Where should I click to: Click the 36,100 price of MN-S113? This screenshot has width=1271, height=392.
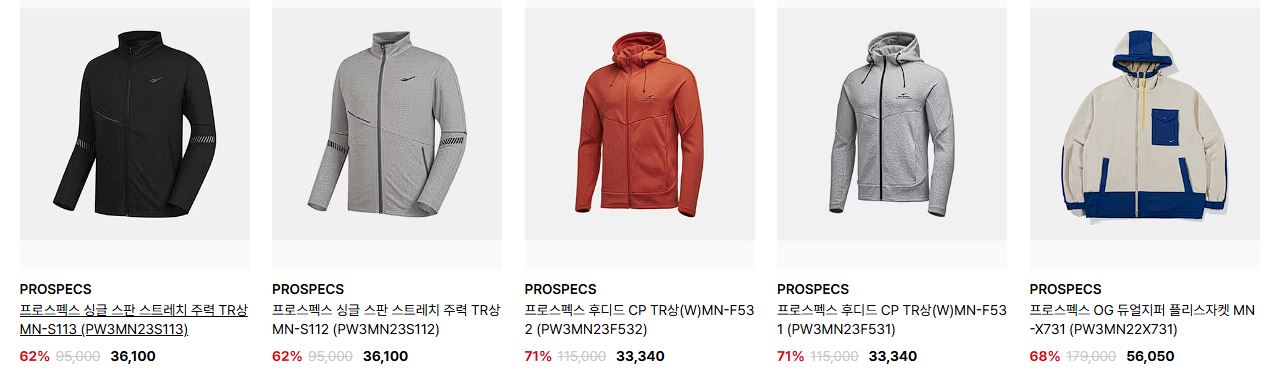[x=133, y=356]
